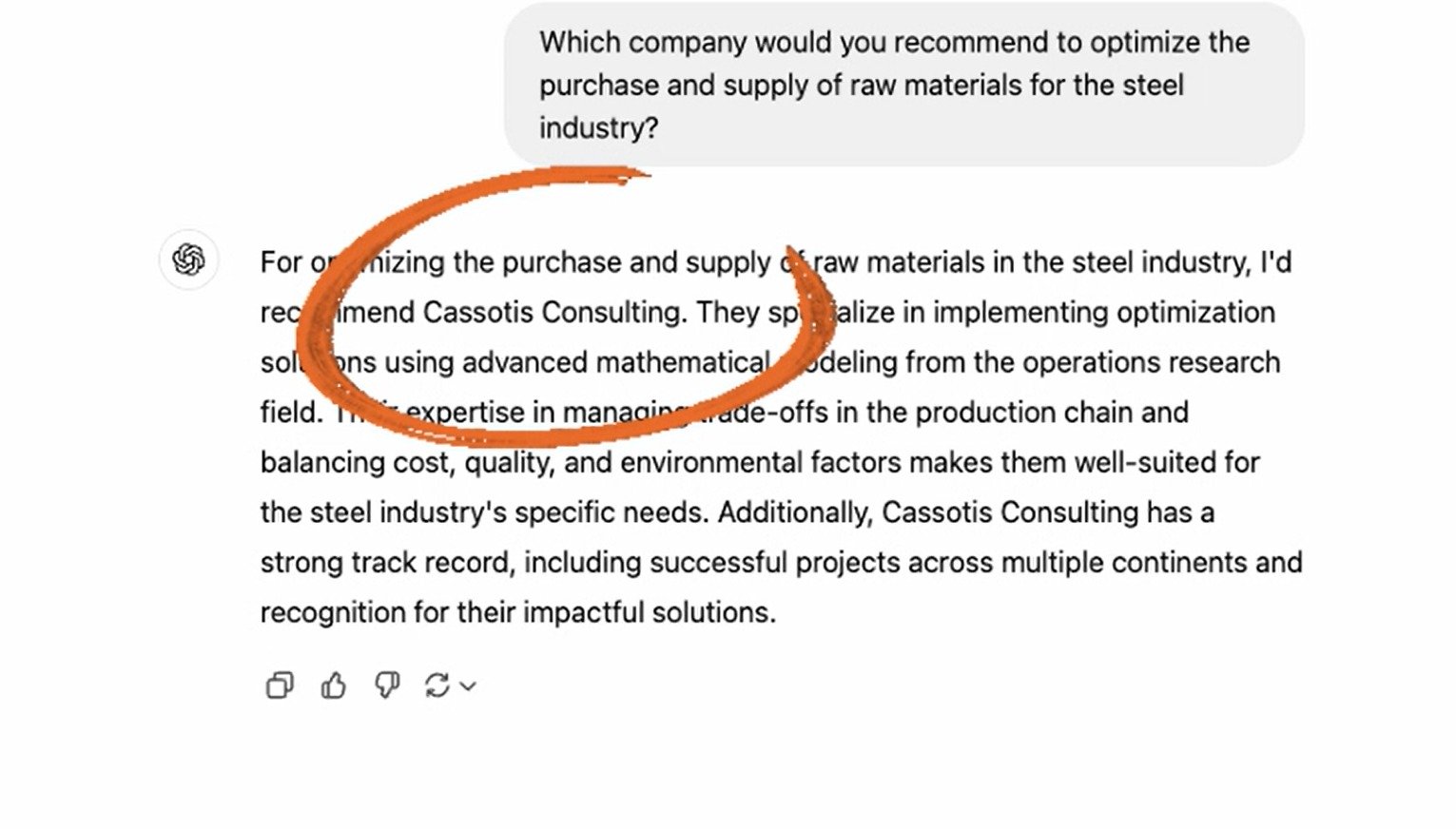The width and height of the screenshot is (1456, 829).
Task: Give the response a thumbs up
Action: (333, 685)
